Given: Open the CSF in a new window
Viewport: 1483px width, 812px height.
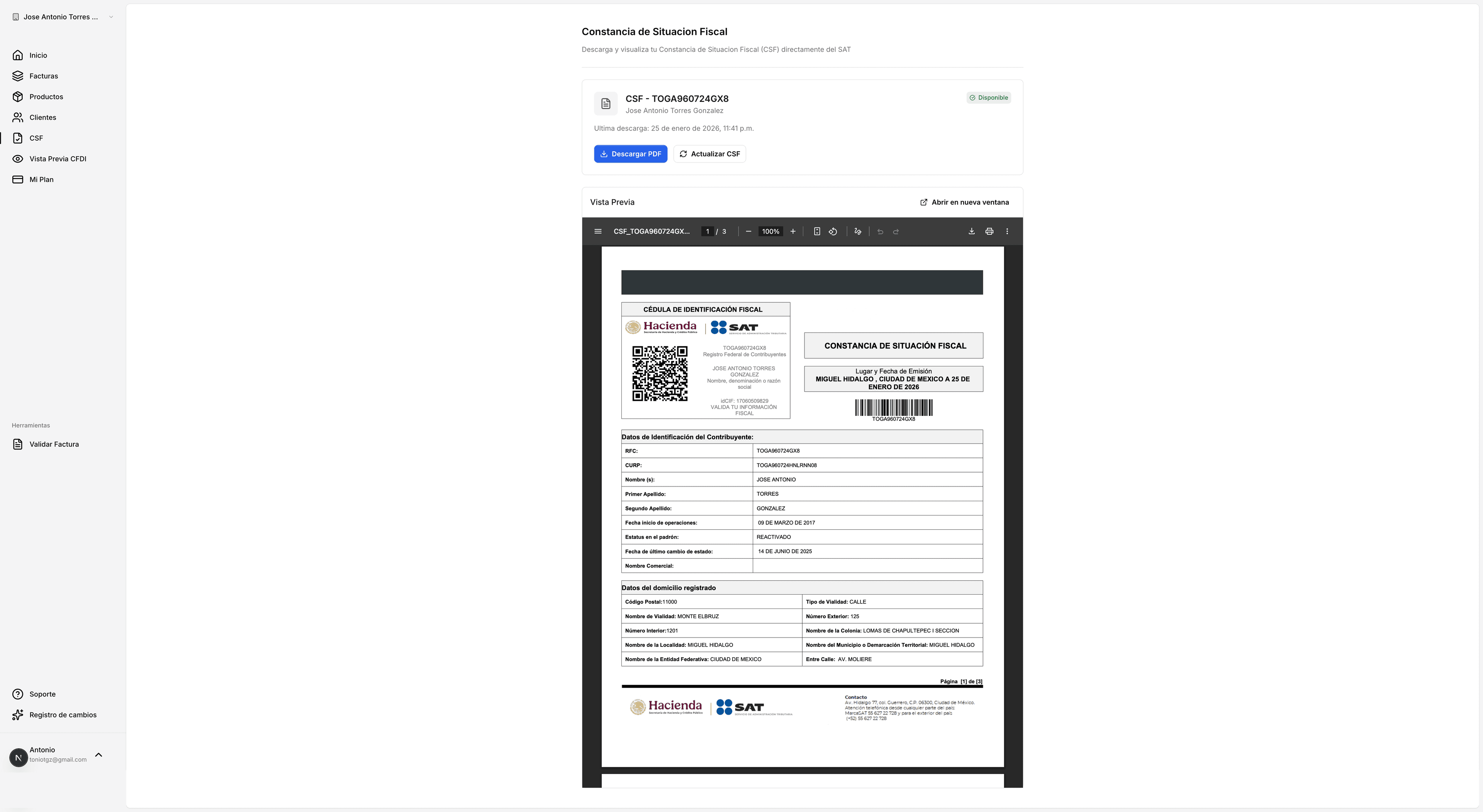Looking at the screenshot, I should coord(964,202).
